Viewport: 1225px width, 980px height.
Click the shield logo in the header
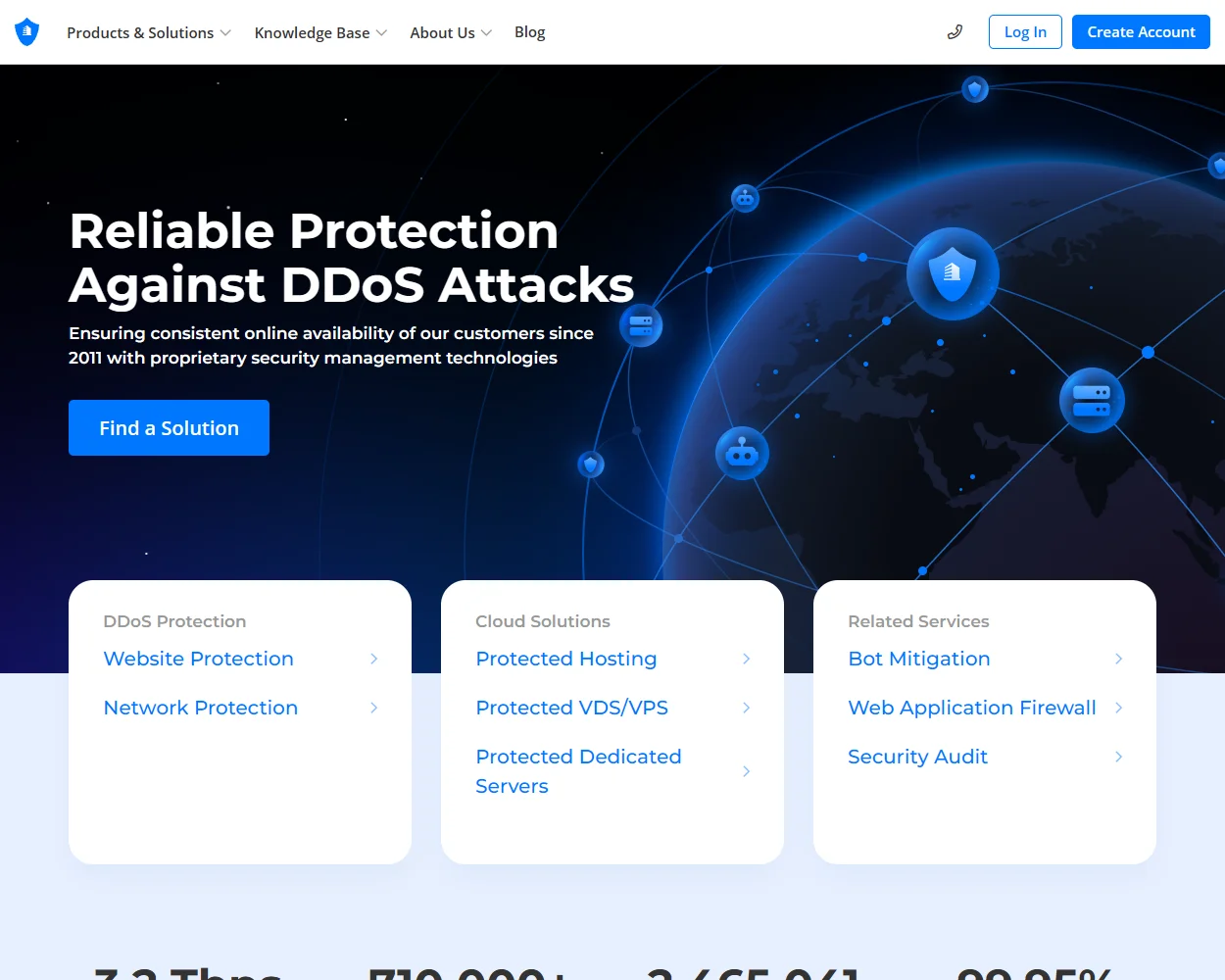point(26,31)
